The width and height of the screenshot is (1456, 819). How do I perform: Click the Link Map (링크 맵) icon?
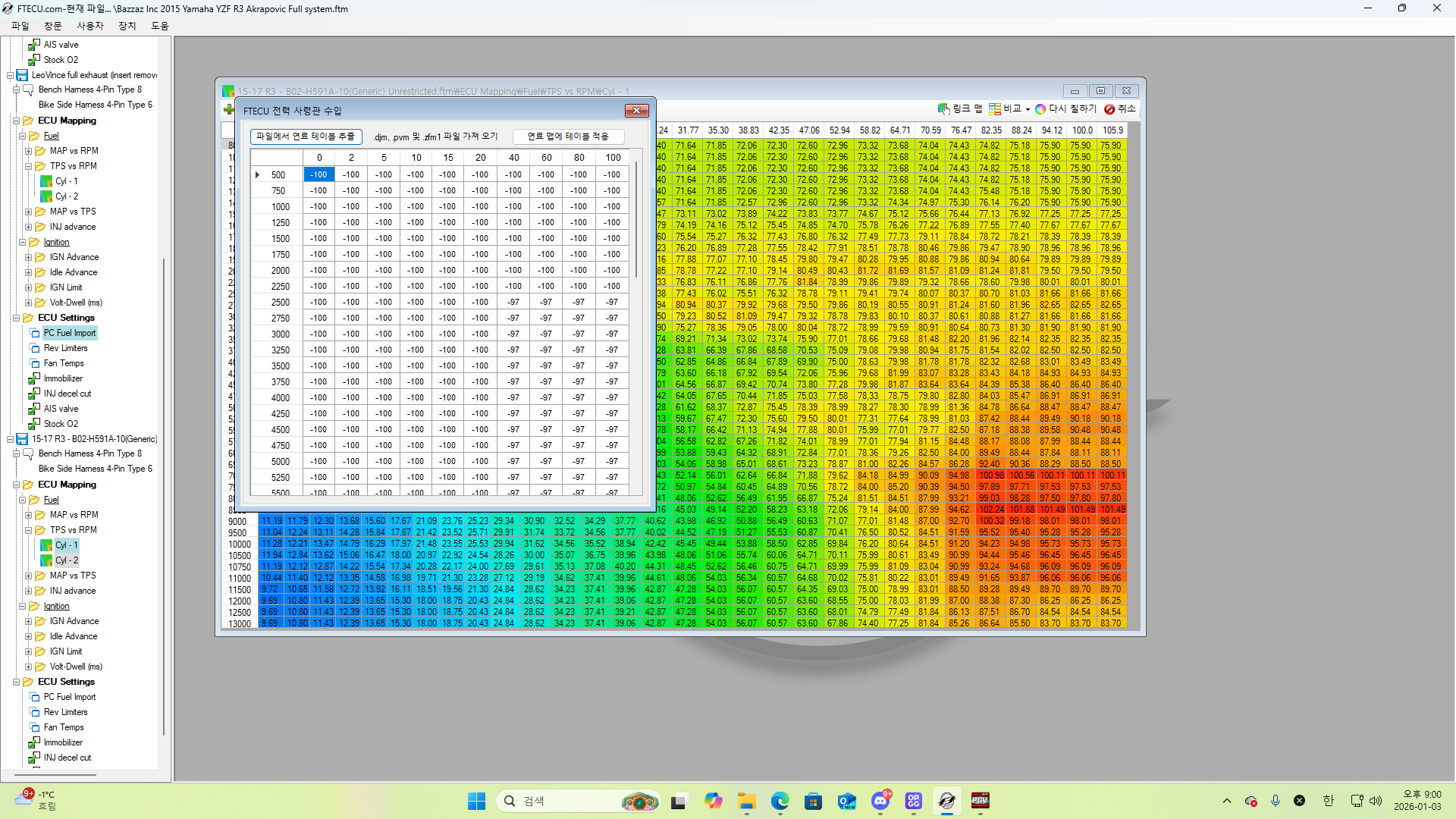(943, 109)
